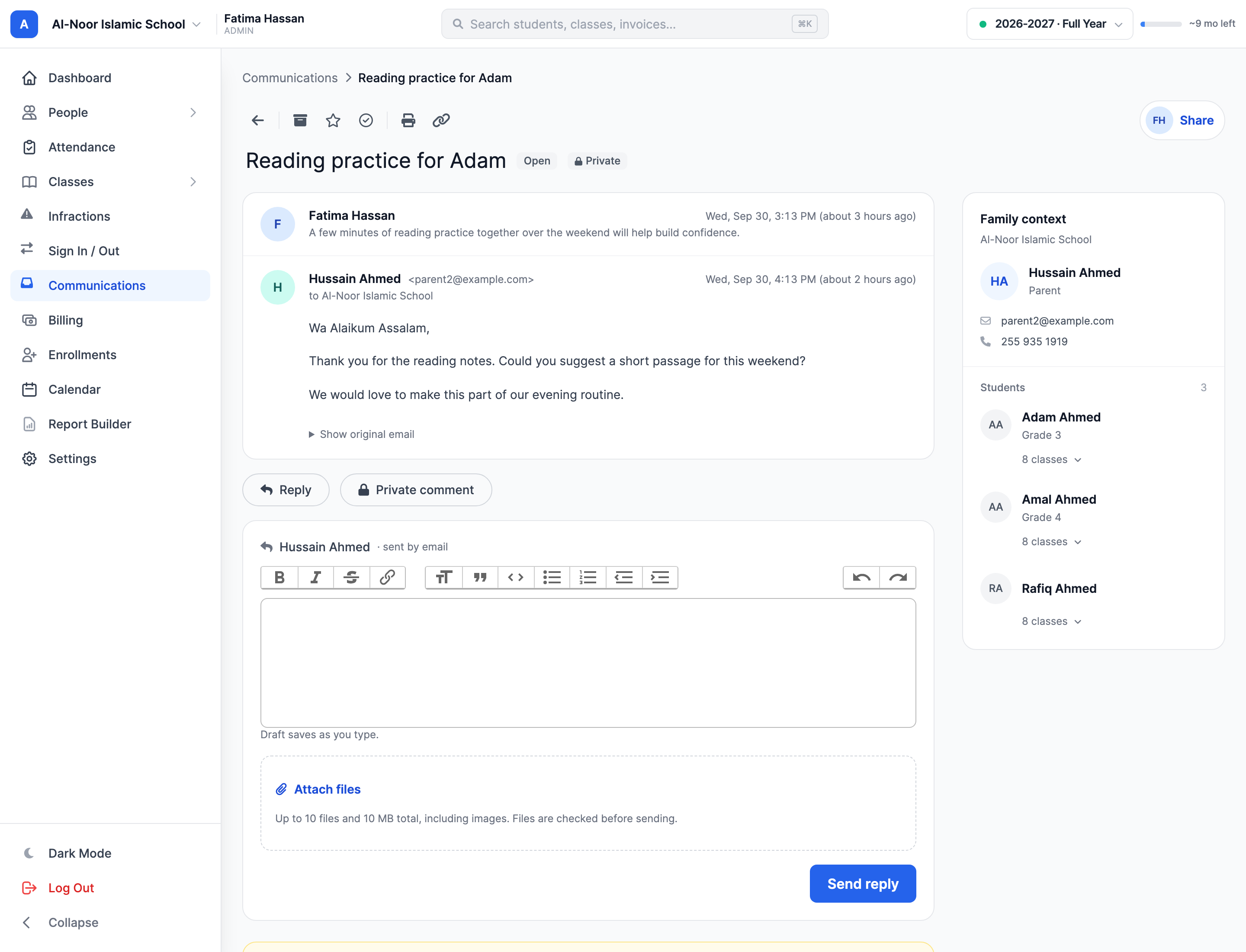Viewport: 1246px width, 952px height.
Task: Open Enrollments page
Action: point(110,355)
